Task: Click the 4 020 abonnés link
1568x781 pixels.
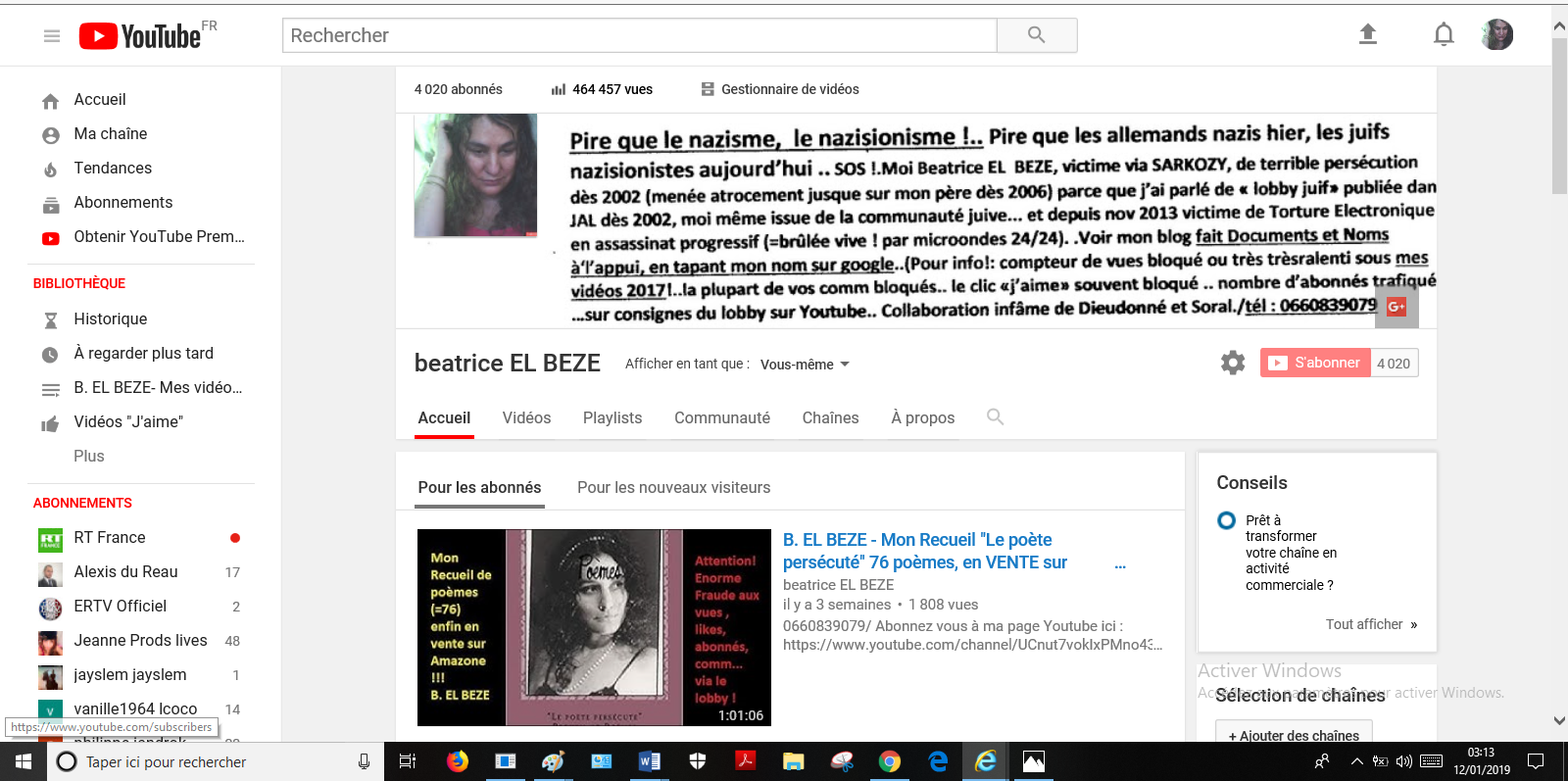Action: point(458,89)
